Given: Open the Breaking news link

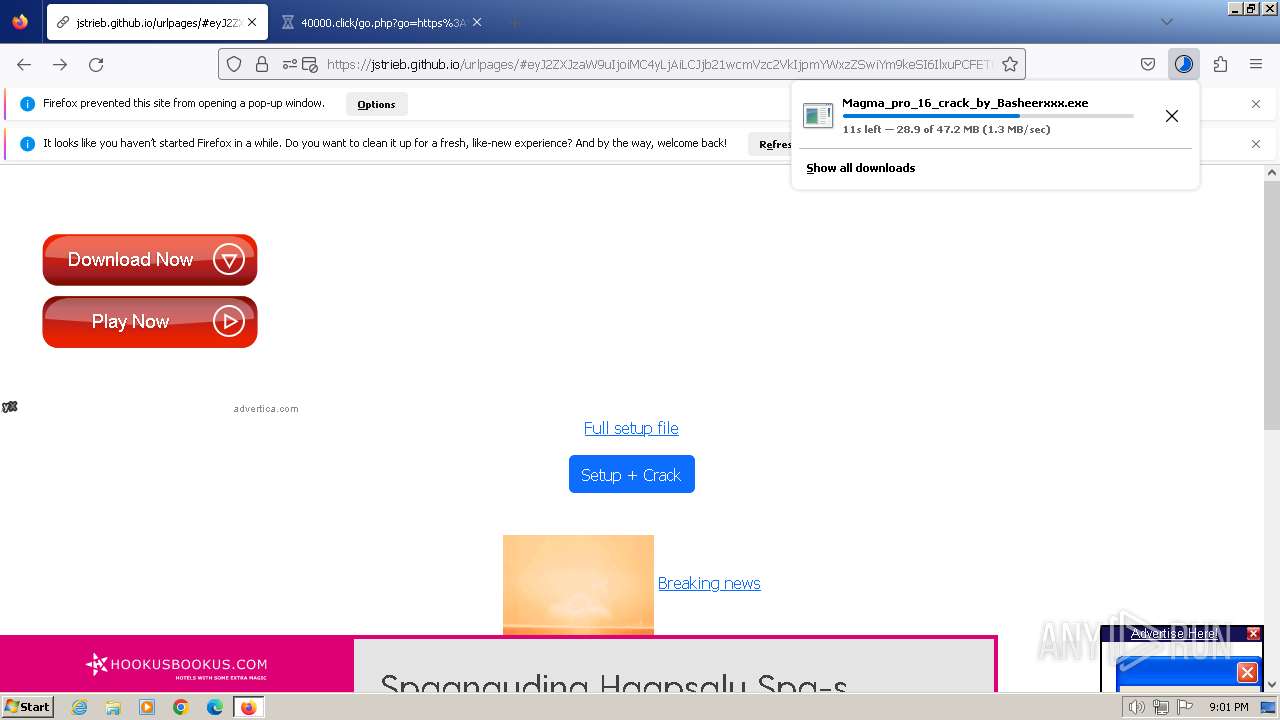Looking at the screenshot, I should pyautogui.click(x=709, y=583).
